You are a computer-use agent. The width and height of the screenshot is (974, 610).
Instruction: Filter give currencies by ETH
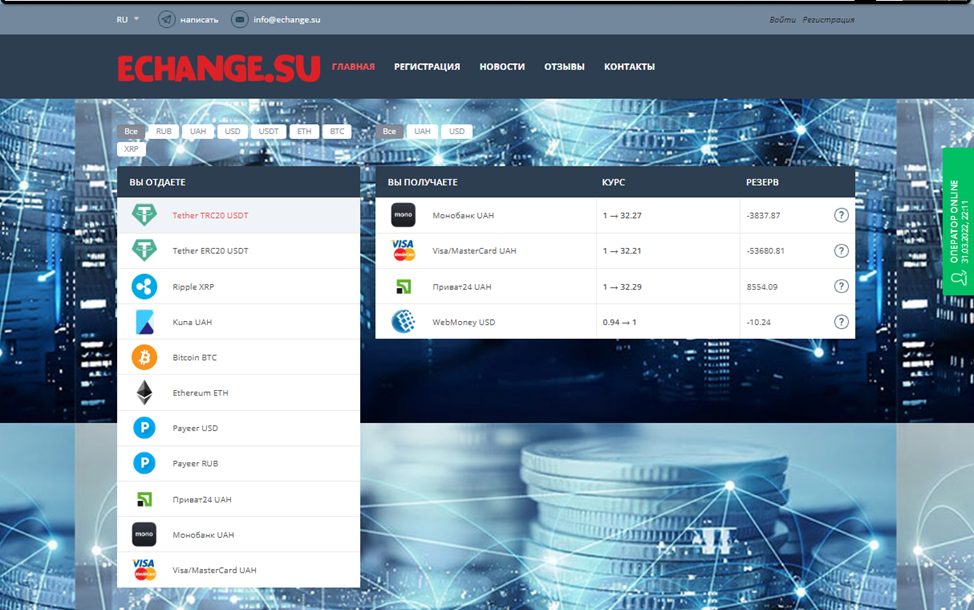[x=304, y=131]
